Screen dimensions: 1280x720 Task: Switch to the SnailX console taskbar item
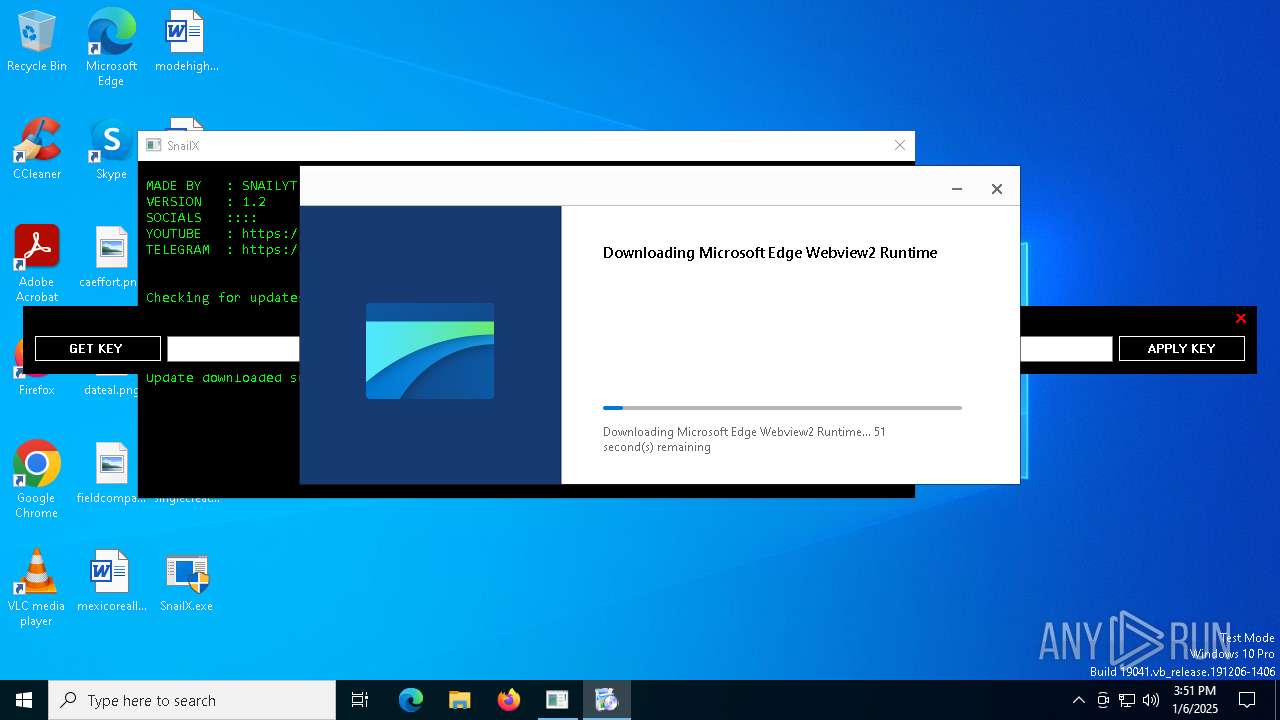557,700
